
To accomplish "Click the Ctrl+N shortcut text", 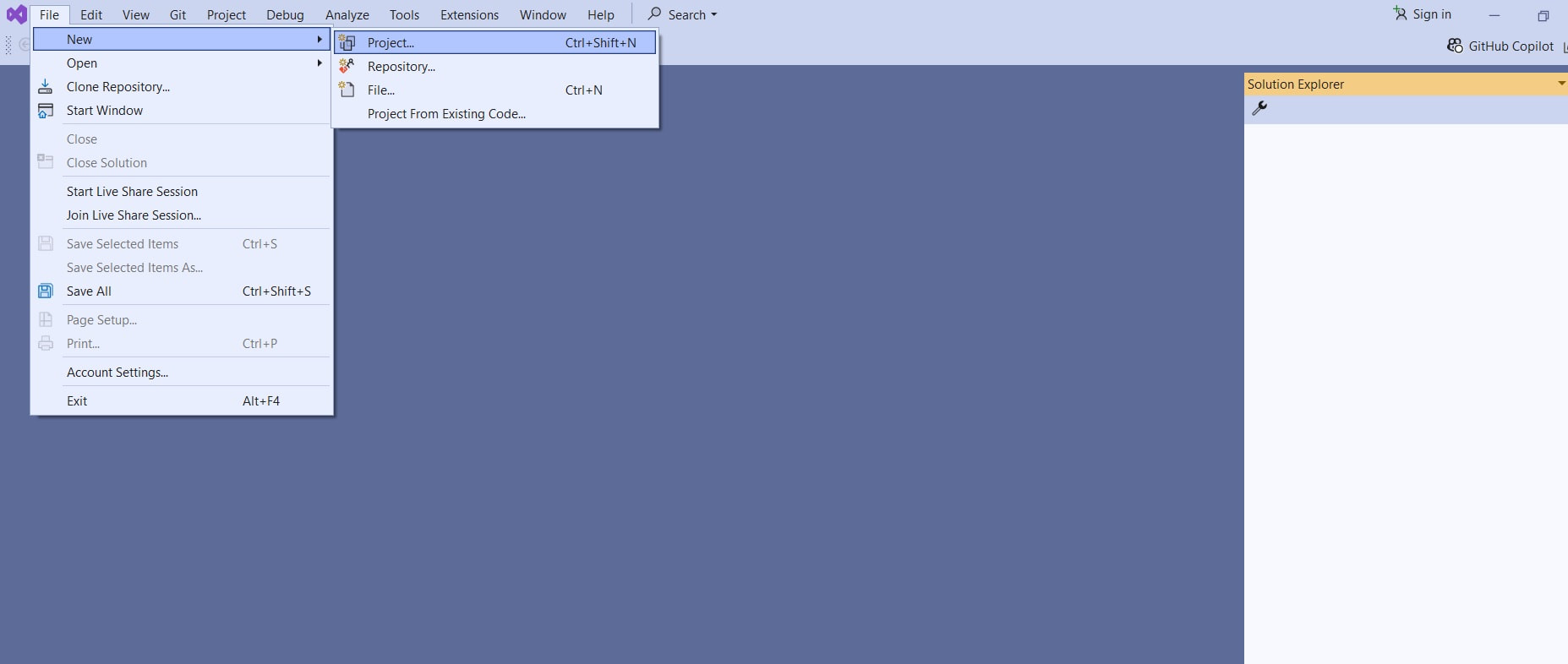I will pos(583,90).
